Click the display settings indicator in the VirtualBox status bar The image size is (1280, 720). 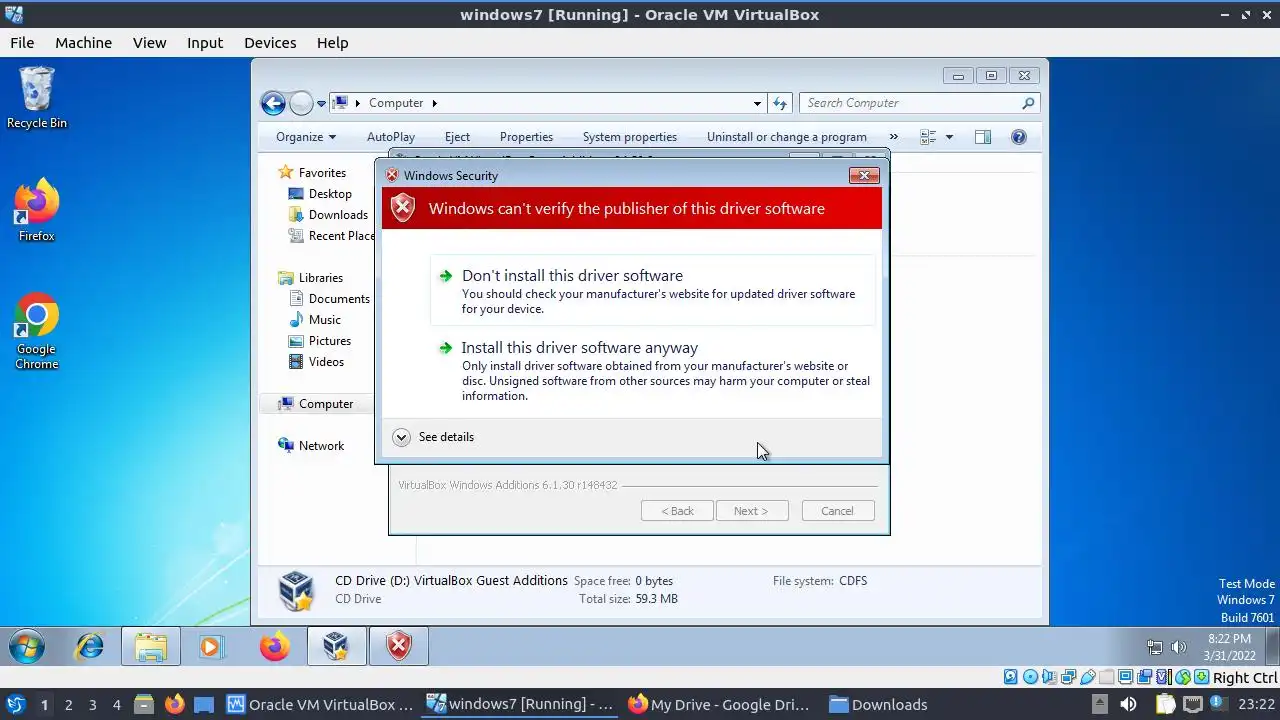tap(1125, 677)
